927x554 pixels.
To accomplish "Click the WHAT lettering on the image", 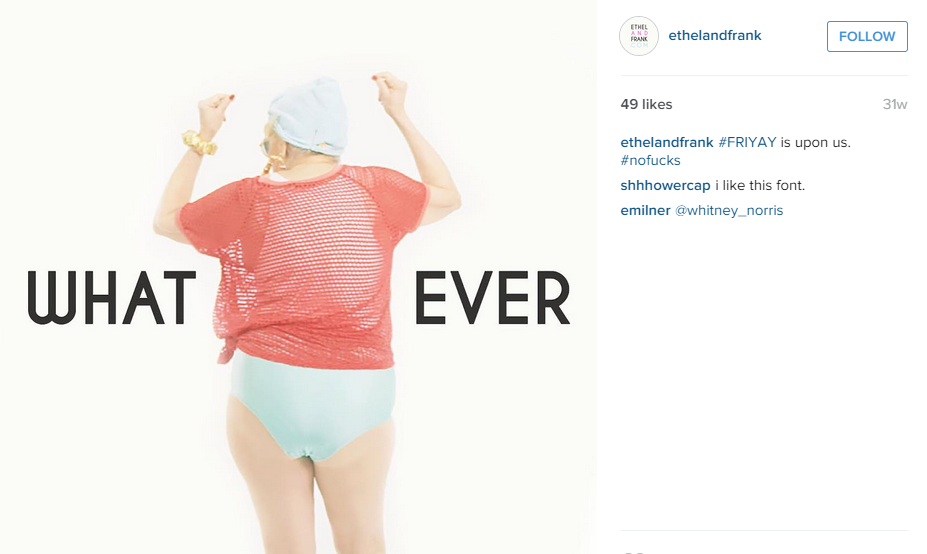I will tap(111, 297).
